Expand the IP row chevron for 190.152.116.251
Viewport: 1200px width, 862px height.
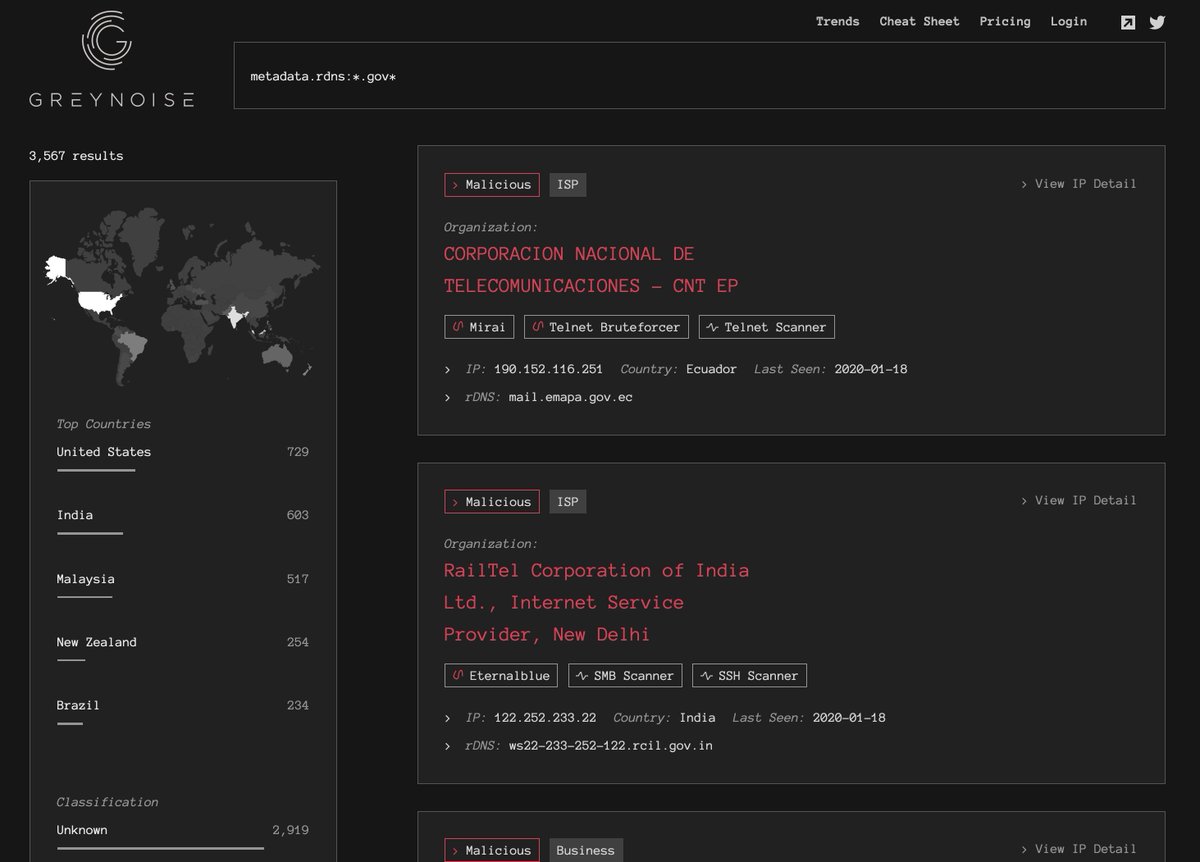(x=448, y=370)
